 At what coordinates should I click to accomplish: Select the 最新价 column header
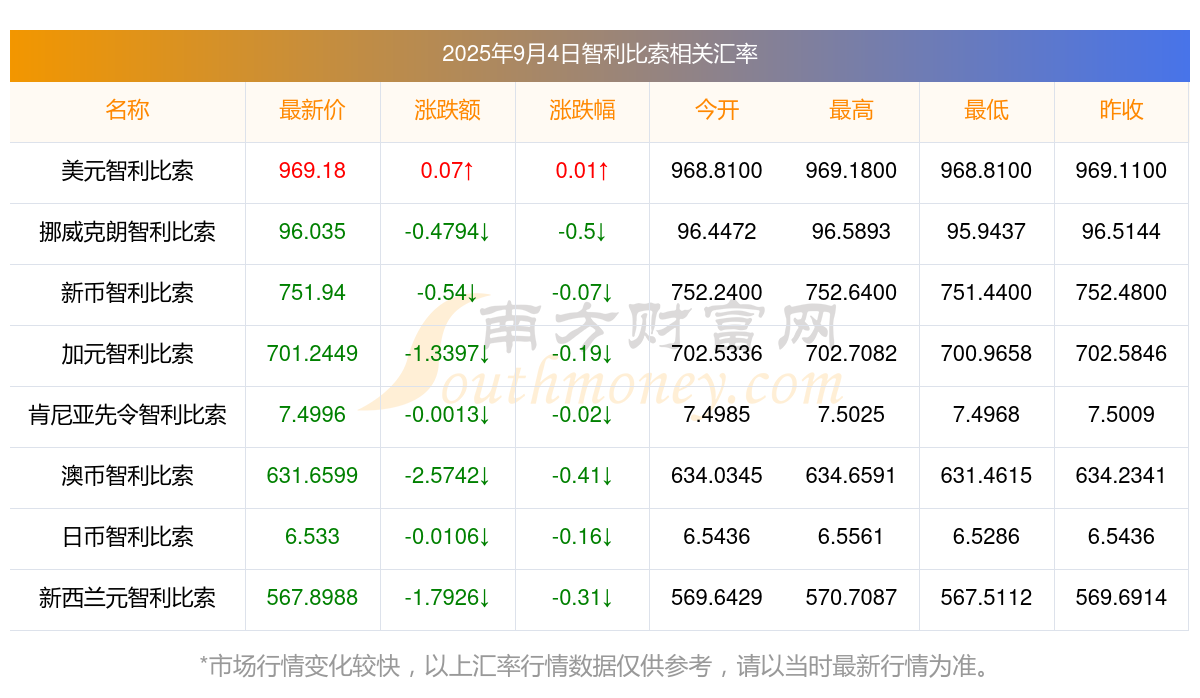[312, 110]
